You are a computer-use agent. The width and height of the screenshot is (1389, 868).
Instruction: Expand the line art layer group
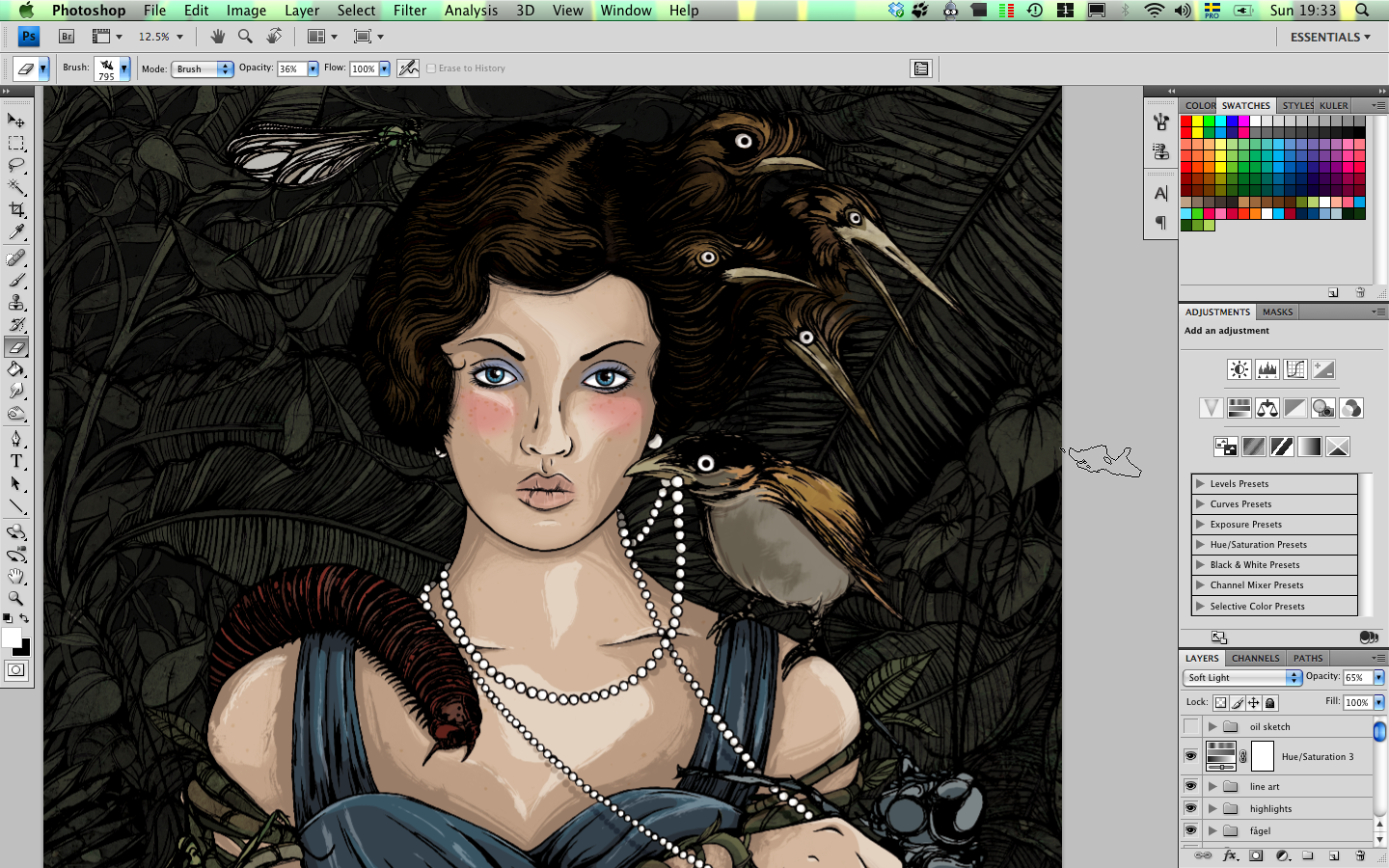coord(1212,786)
